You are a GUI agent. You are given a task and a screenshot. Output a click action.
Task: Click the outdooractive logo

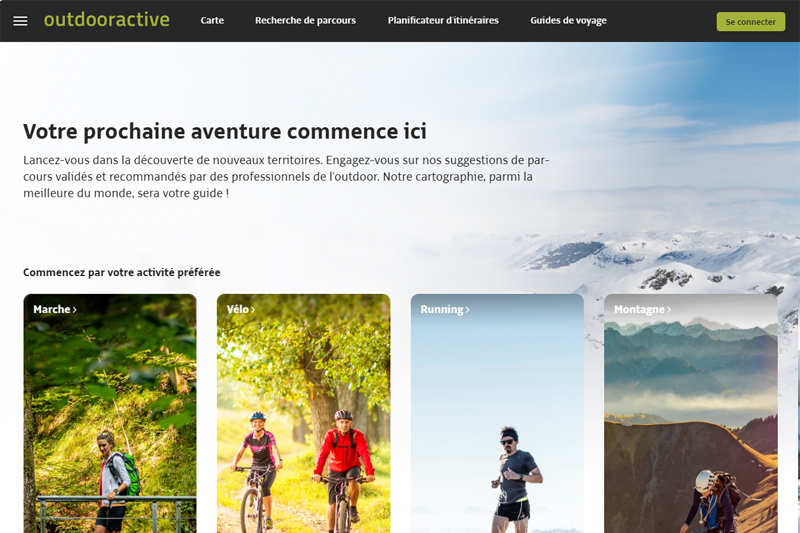[x=107, y=20]
